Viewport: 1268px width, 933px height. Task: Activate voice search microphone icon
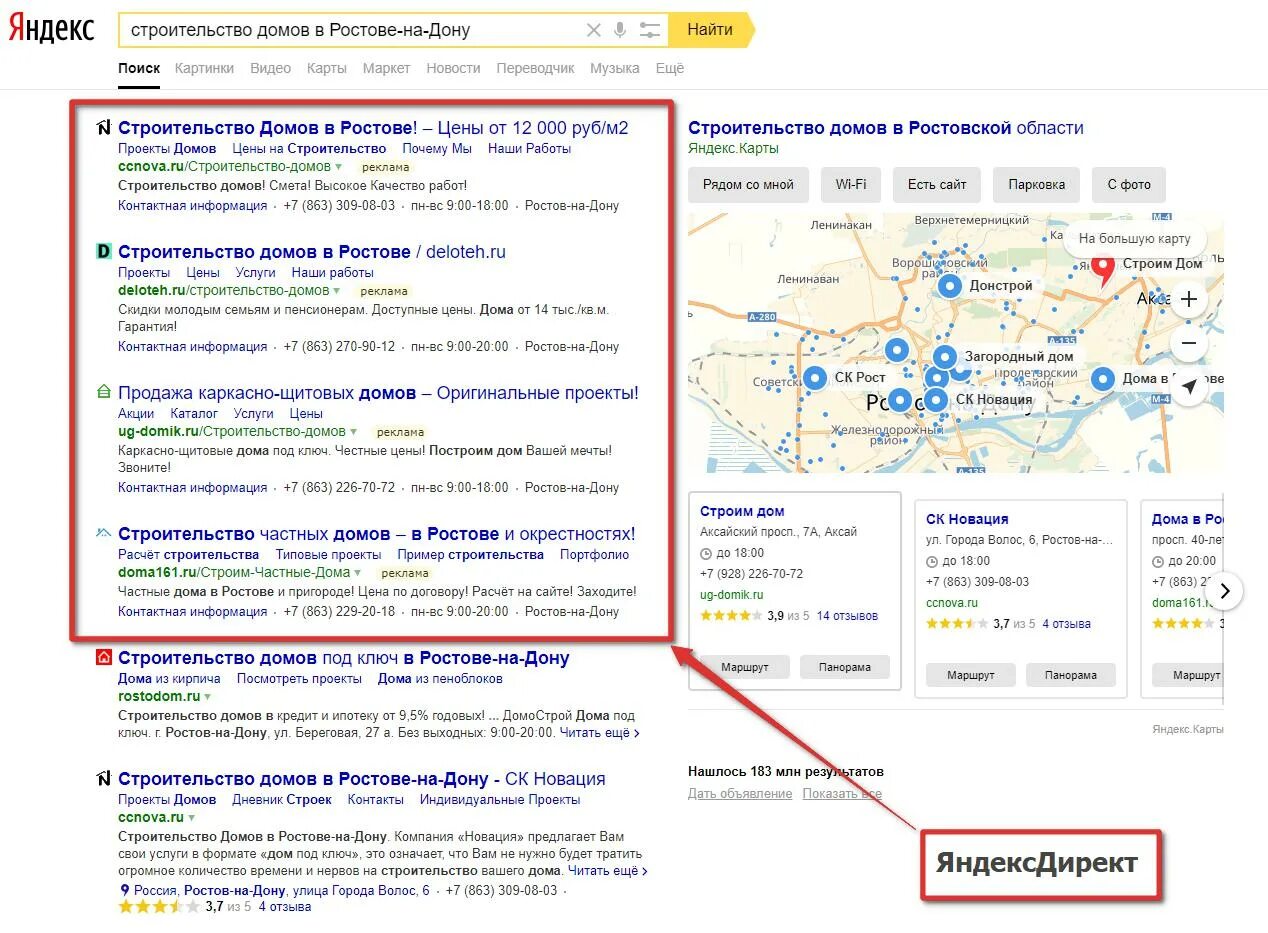click(620, 30)
